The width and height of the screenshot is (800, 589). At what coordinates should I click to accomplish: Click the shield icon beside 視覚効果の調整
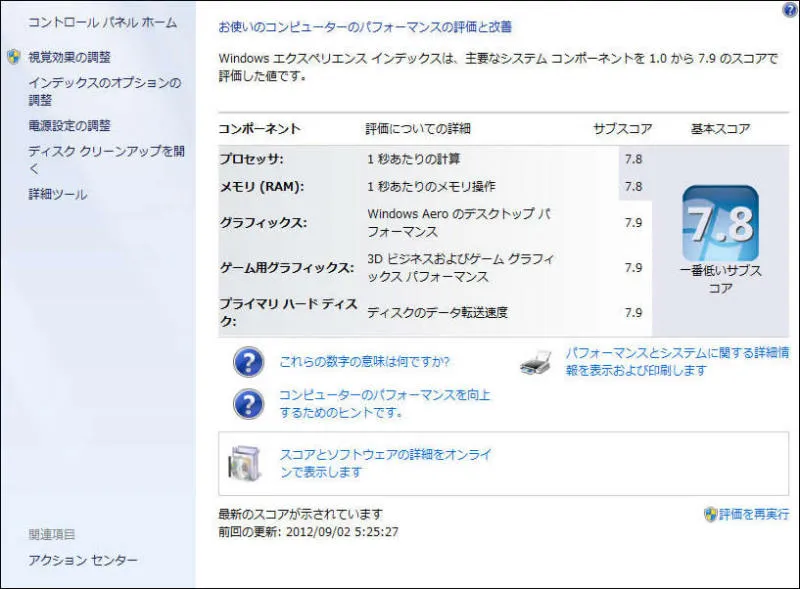click(x=14, y=57)
